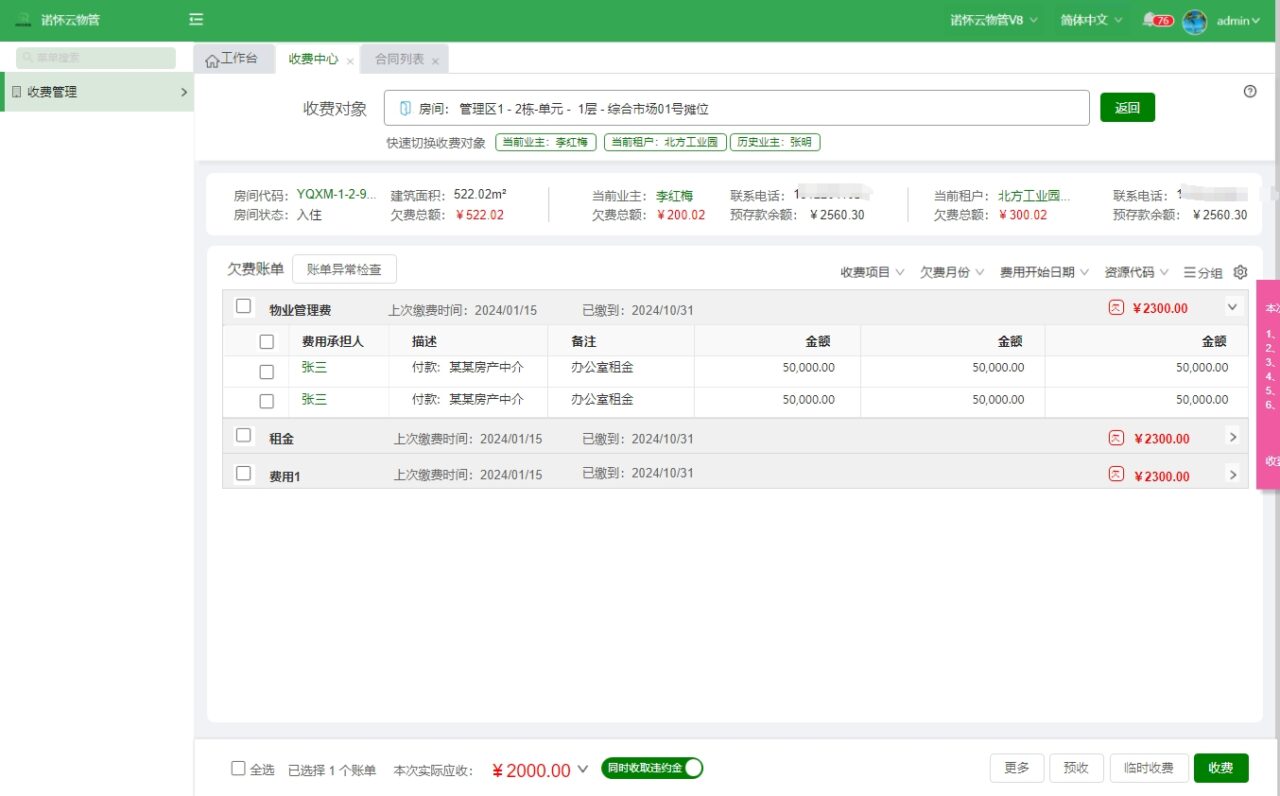The height and width of the screenshot is (796, 1280).
Task: Switch to 当前业主：李红梅 quick tag
Action: pyautogui.click(x=546, y=143)
